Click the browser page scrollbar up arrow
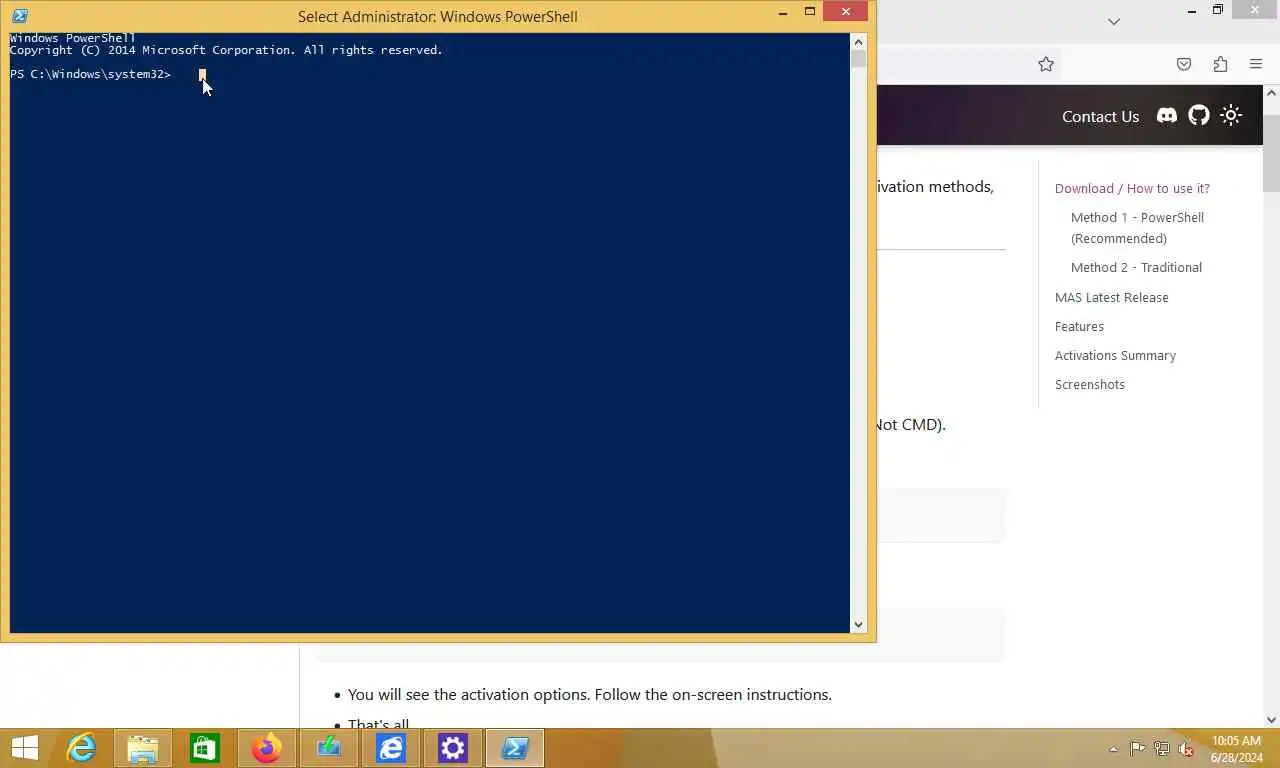The height and width of the screenshot is (768, 1280). tap(1271, 93)
